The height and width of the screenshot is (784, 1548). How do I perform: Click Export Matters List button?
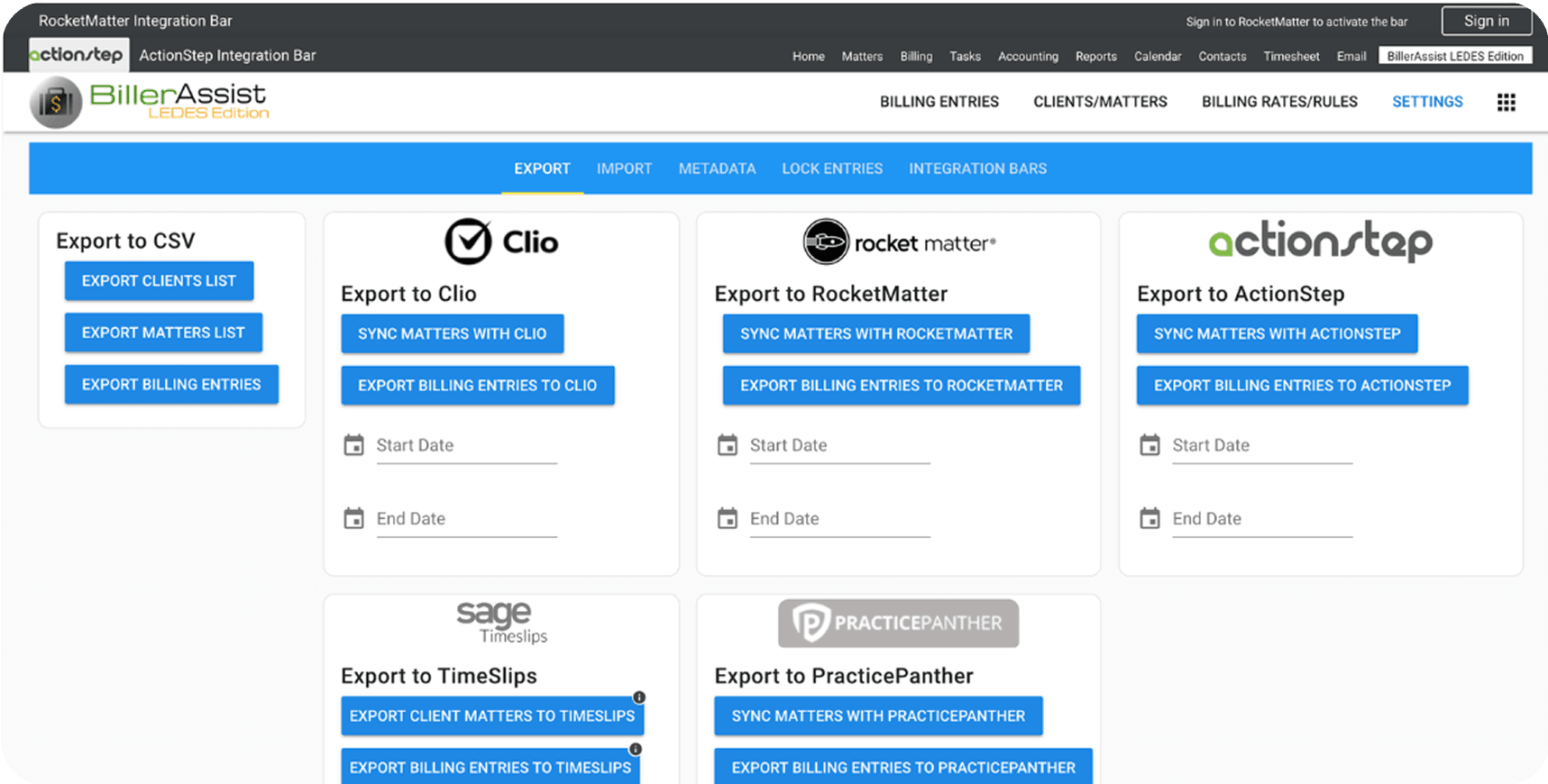tap(163, 333)
